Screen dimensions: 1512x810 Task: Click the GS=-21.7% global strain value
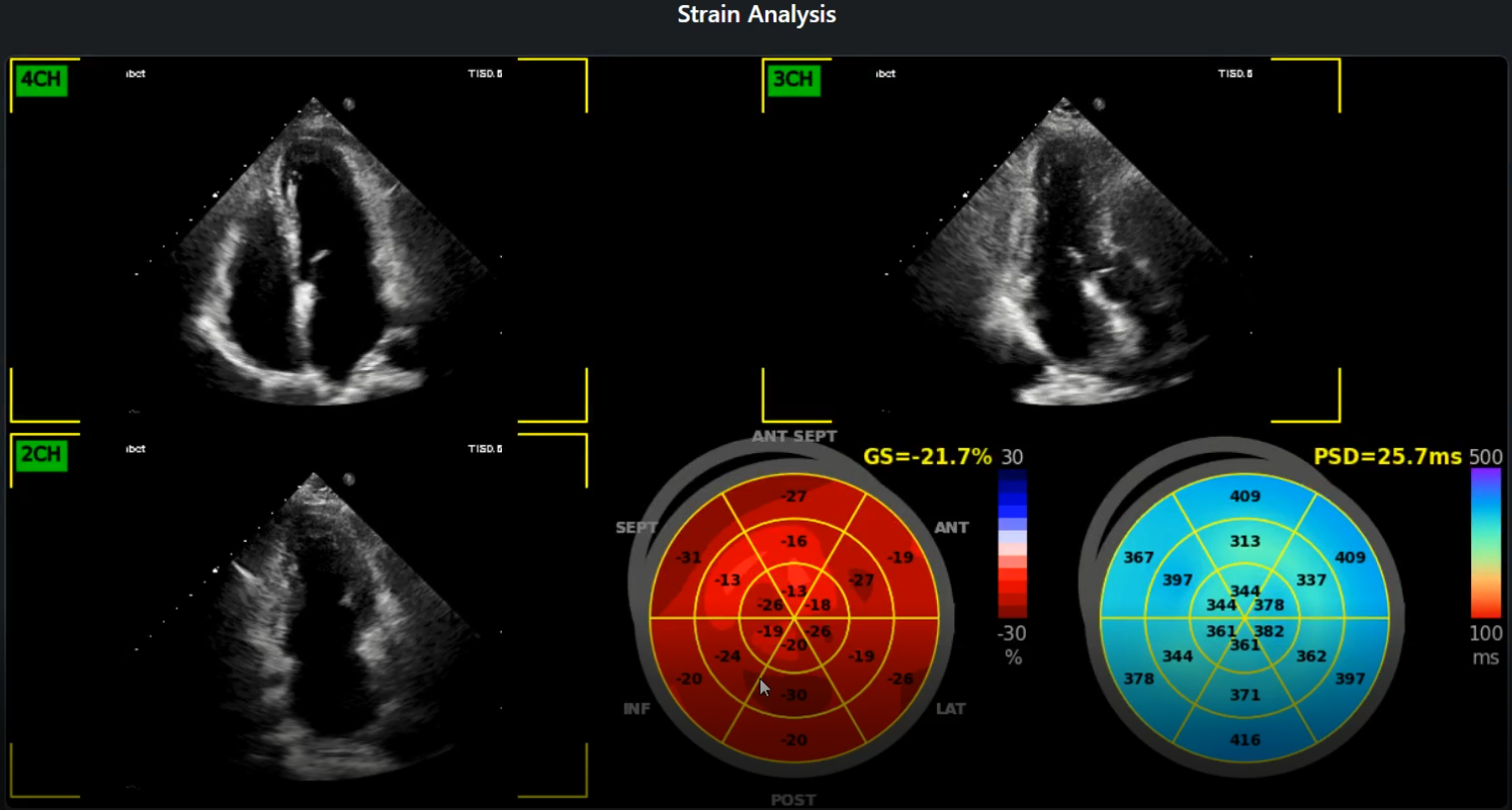(927, 457)
